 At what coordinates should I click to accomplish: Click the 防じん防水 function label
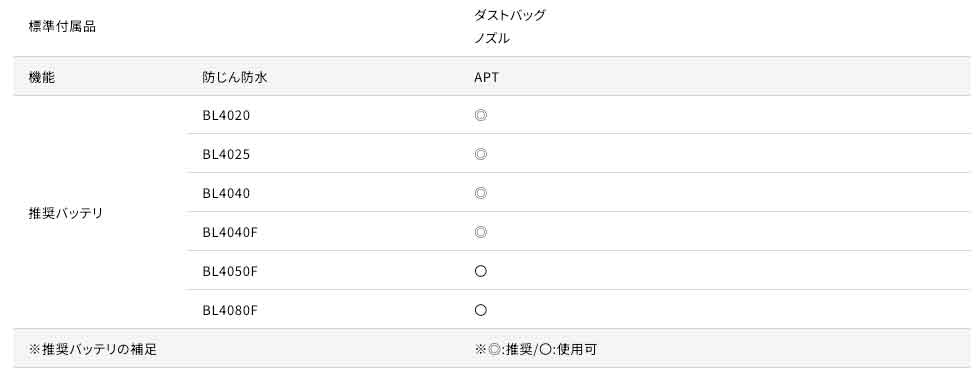(x=235, y=78)
